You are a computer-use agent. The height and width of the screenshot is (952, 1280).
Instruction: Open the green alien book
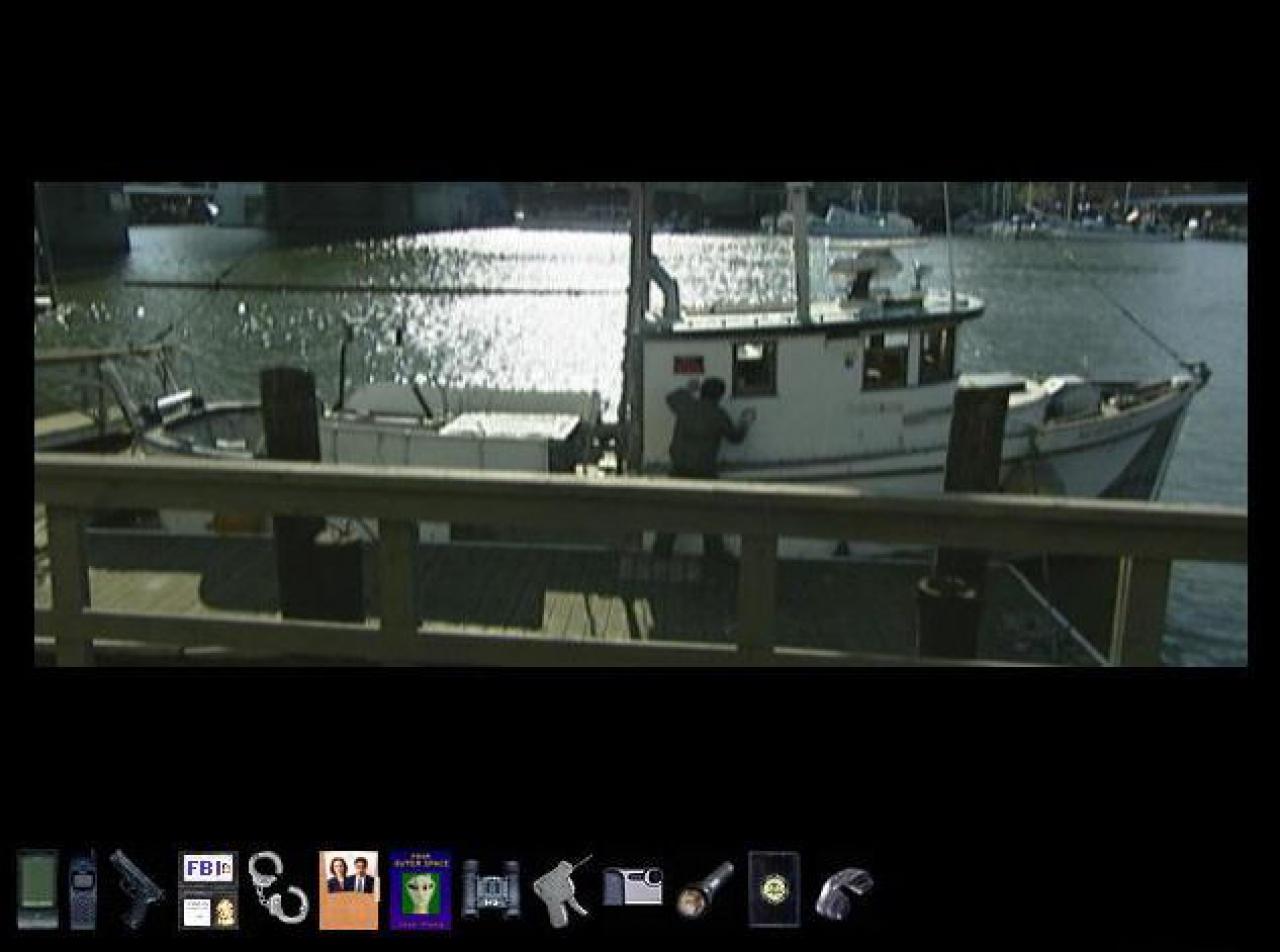pos(420,890)
